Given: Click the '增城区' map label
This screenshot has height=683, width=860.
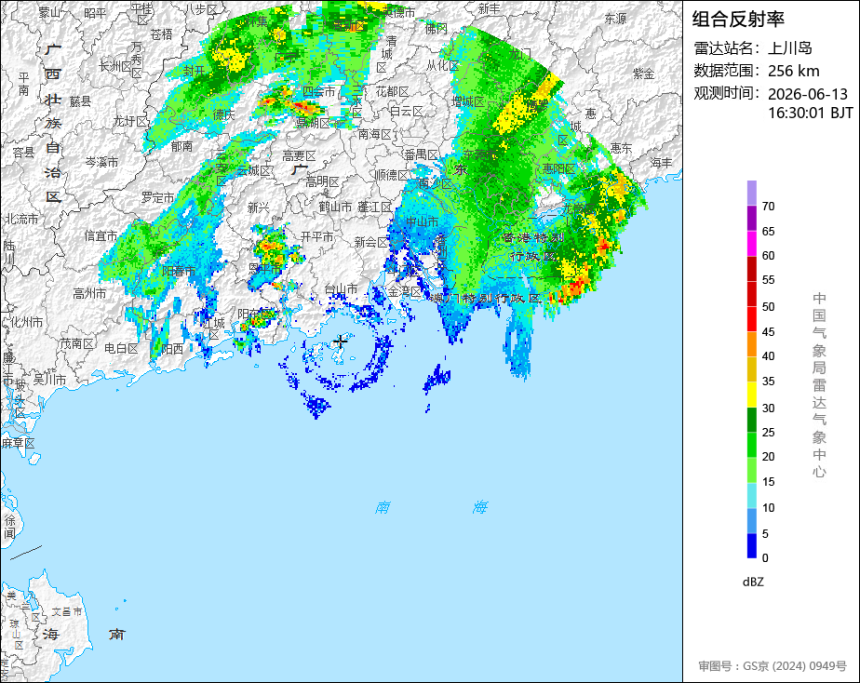Looking at the screenshot, I should pyautogui.click(x=468, y=101).
